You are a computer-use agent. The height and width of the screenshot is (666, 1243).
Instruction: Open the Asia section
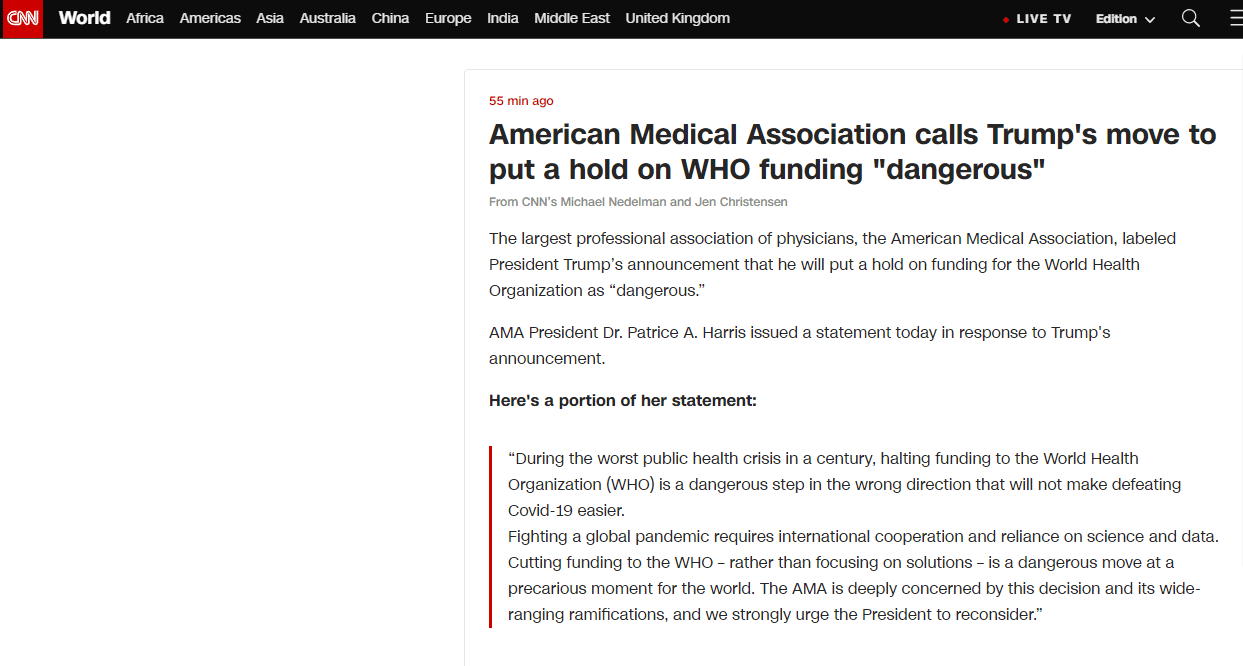pos(270,18)
